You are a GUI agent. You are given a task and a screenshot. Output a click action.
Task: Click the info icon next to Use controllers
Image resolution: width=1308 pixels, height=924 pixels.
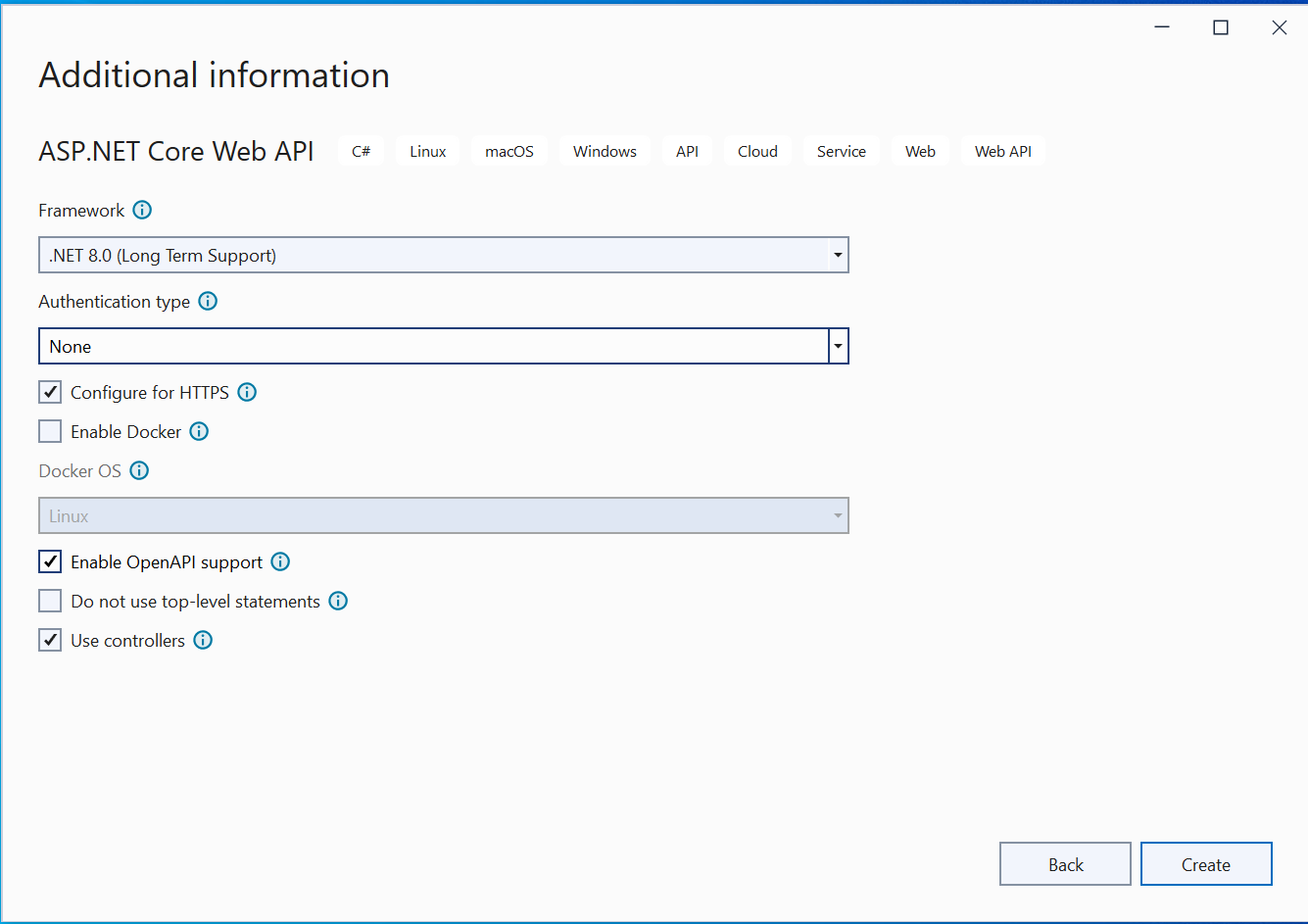pos(203,640)
